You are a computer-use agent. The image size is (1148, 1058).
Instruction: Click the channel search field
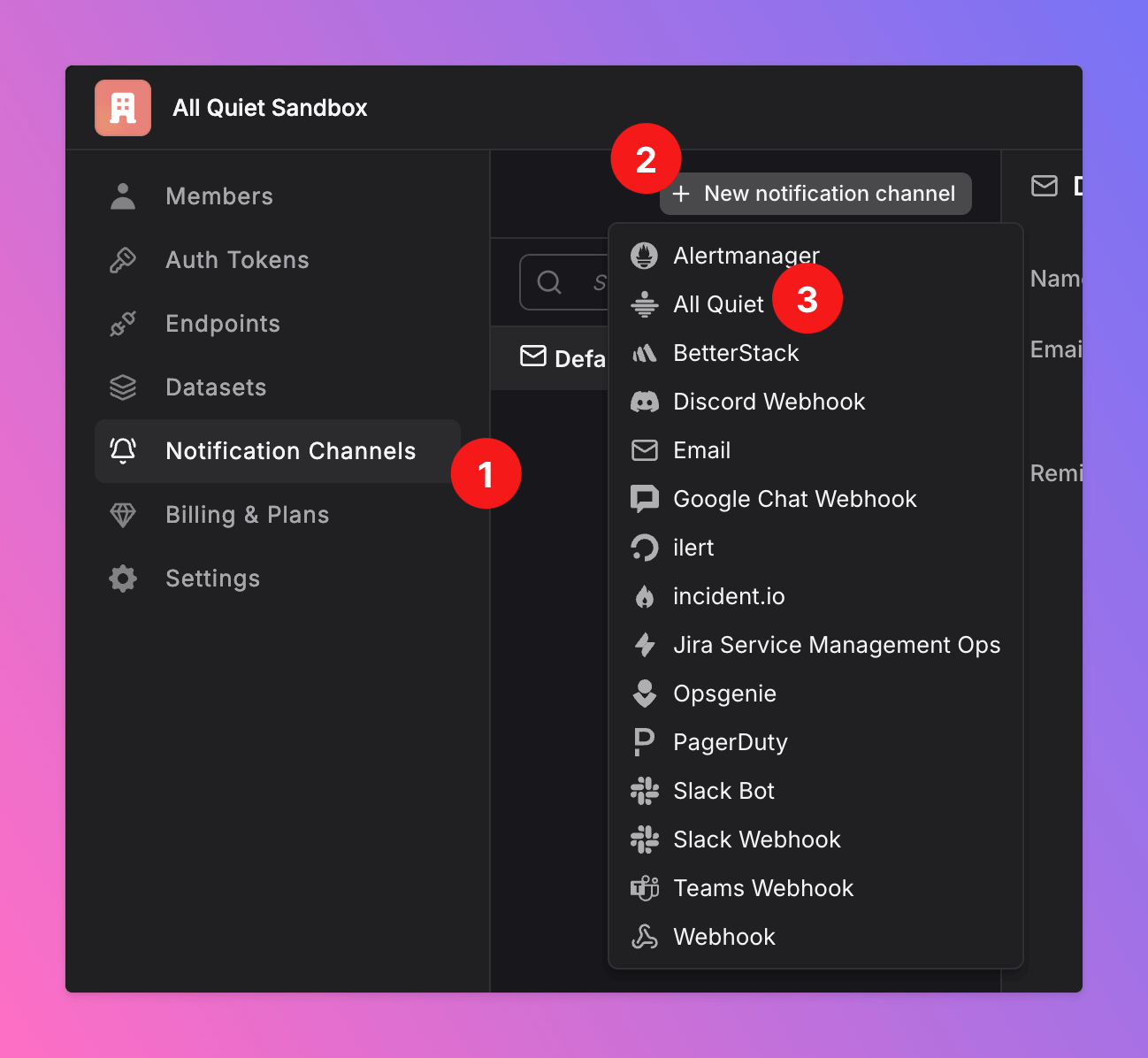point(564,282)
